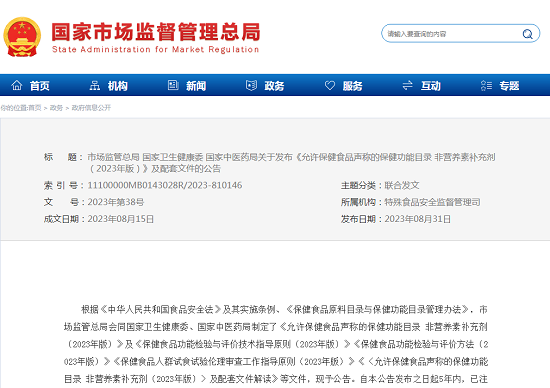Go to 首页 in the breadcrumb
Screen dimensions: 550x388
click(35, 108)
